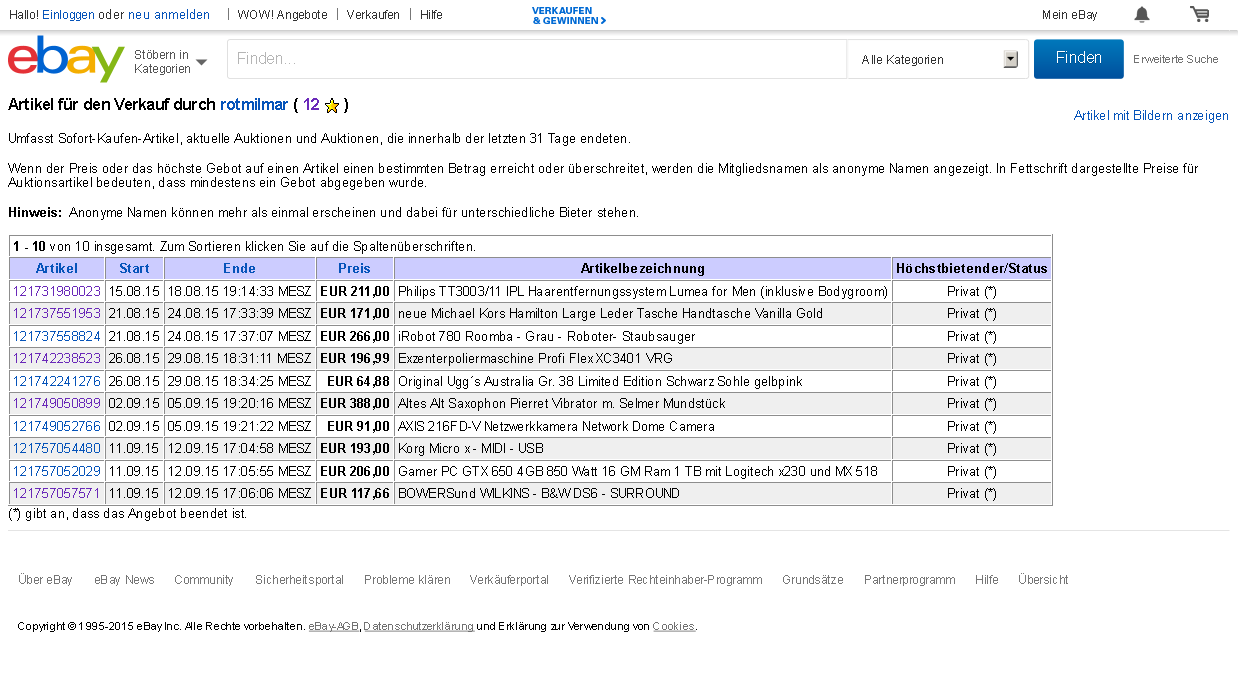Open eBay News footer link
The width and height of the screenshot is (1238, 682).
pyautogui.click(x=124, y=580)
